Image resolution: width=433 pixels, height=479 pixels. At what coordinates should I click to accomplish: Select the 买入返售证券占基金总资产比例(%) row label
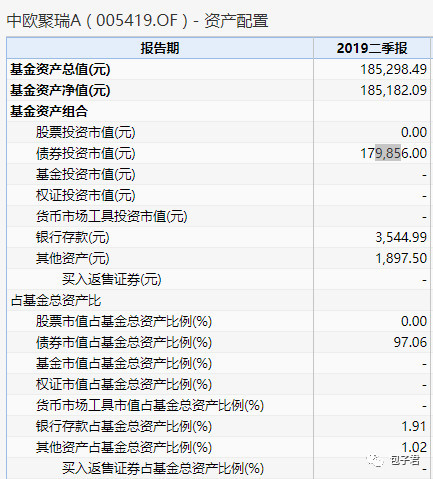coord(163,468)
